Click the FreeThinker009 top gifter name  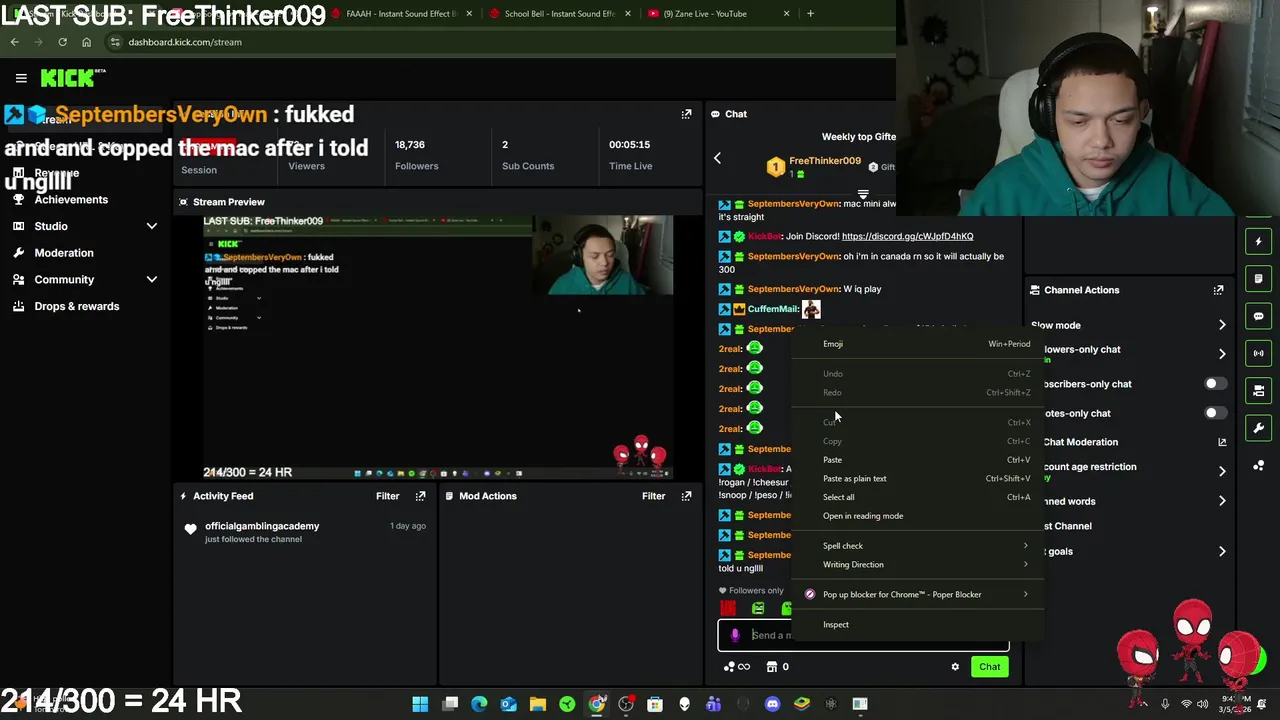(825, 161)
